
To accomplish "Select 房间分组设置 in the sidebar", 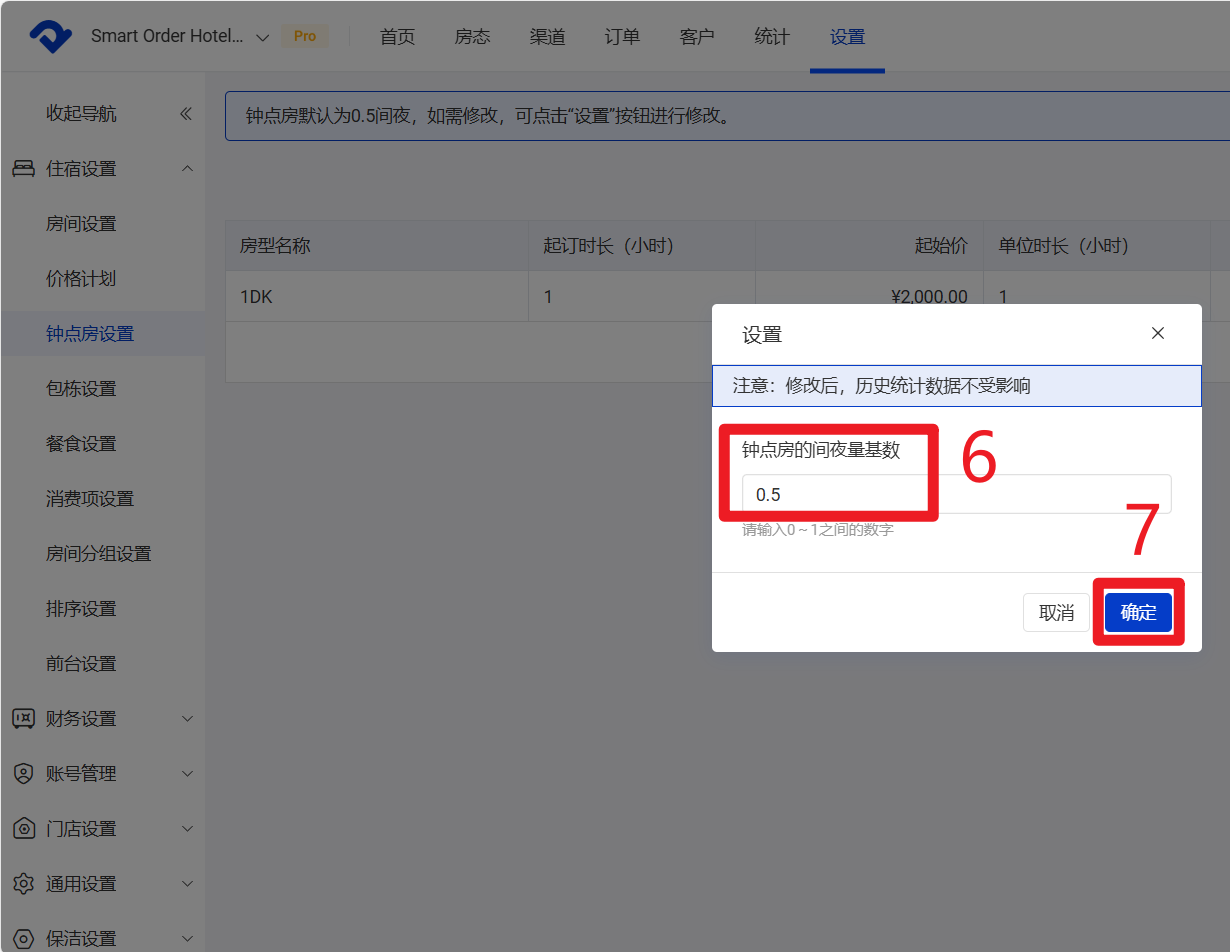I will [98, 554].
